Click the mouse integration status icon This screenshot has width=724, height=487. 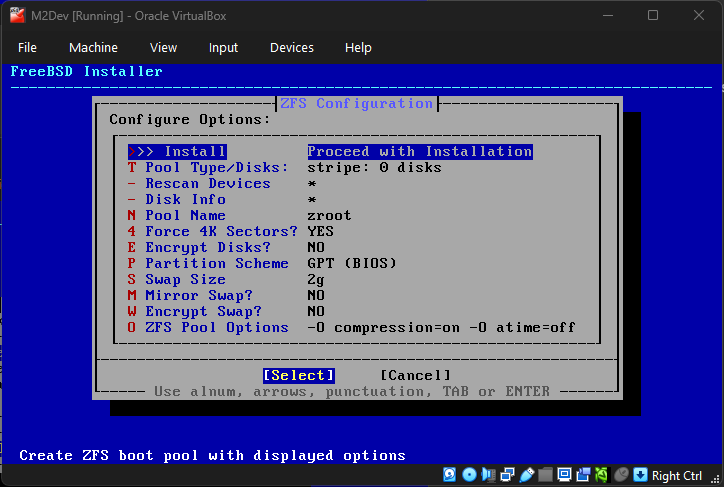click(x=620, y=475)
